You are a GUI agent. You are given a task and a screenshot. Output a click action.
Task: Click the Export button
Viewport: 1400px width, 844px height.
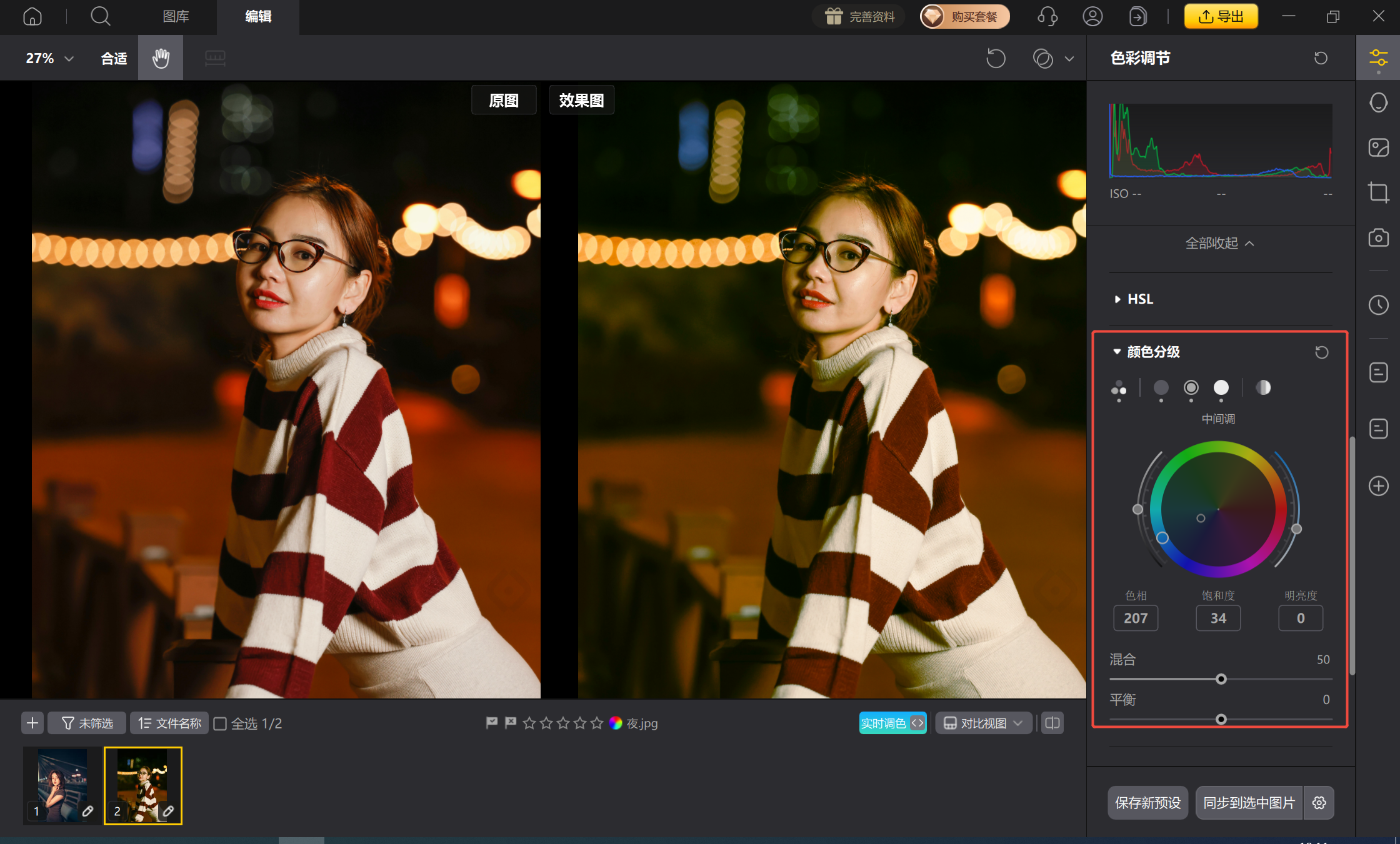tap(1221, 17)
